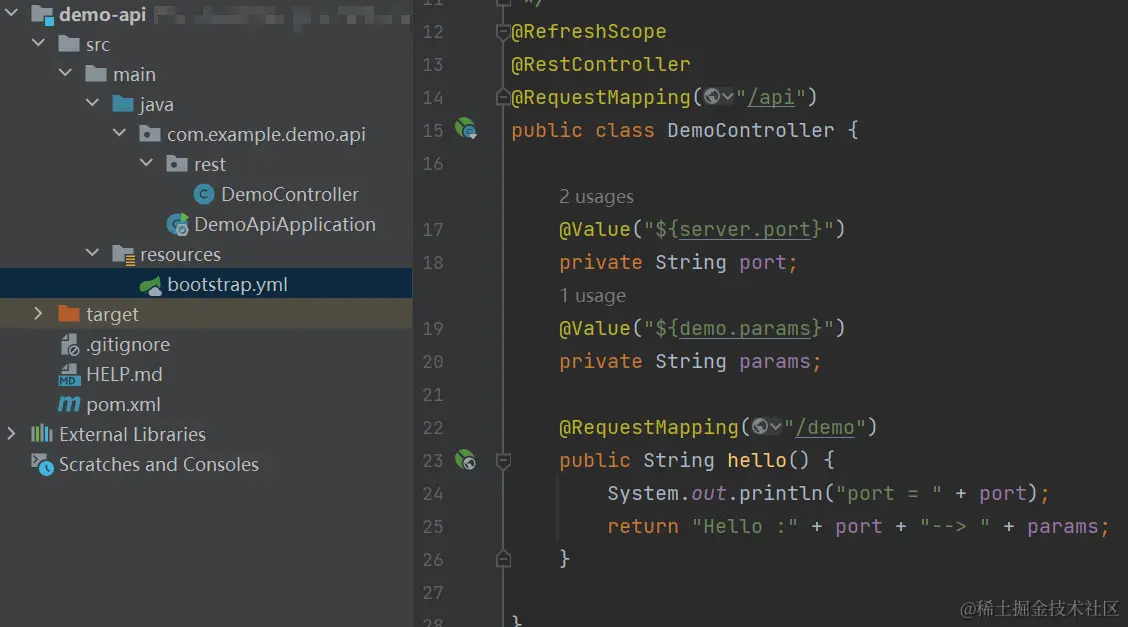Click the DemoController class icon

(x=204, y=194)
